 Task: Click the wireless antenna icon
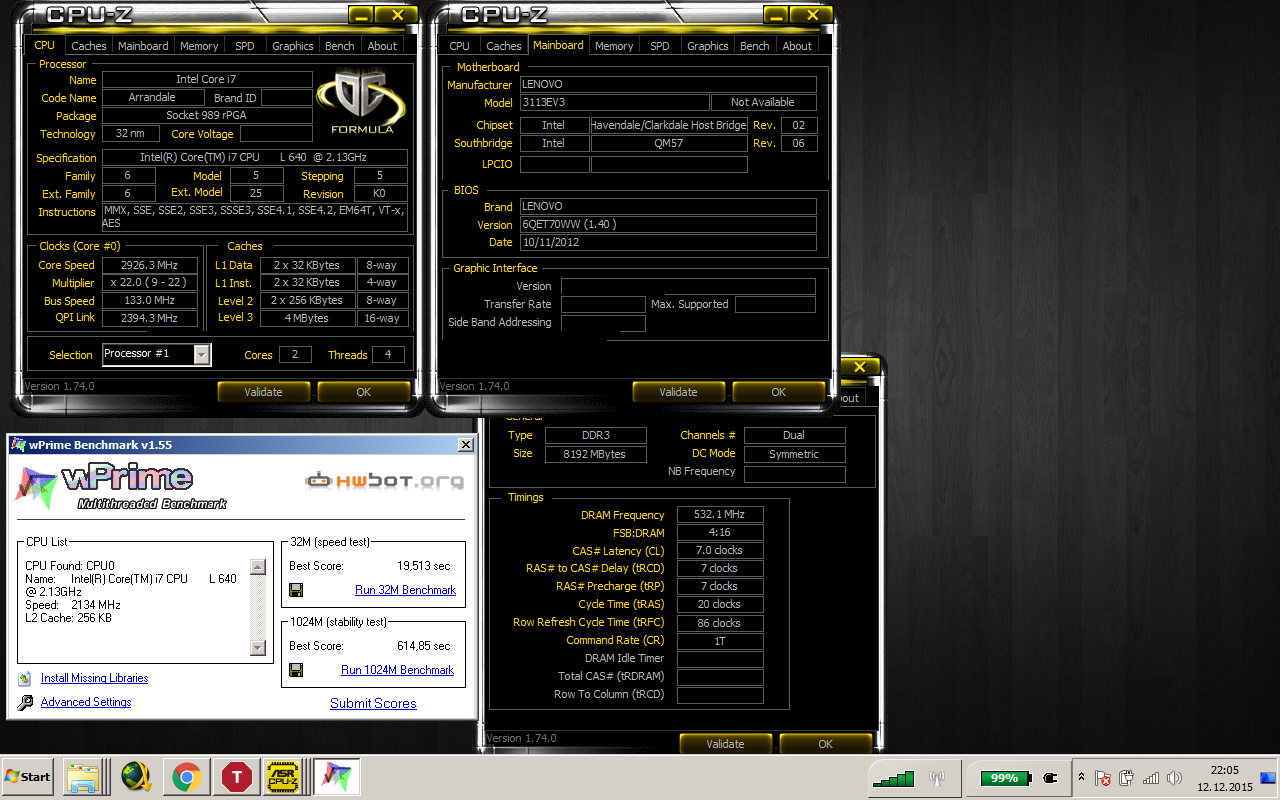pyautogui.click(x=937, y=778)
